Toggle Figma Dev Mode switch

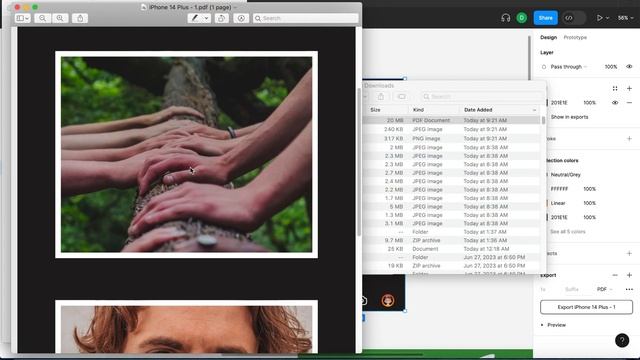574,18
